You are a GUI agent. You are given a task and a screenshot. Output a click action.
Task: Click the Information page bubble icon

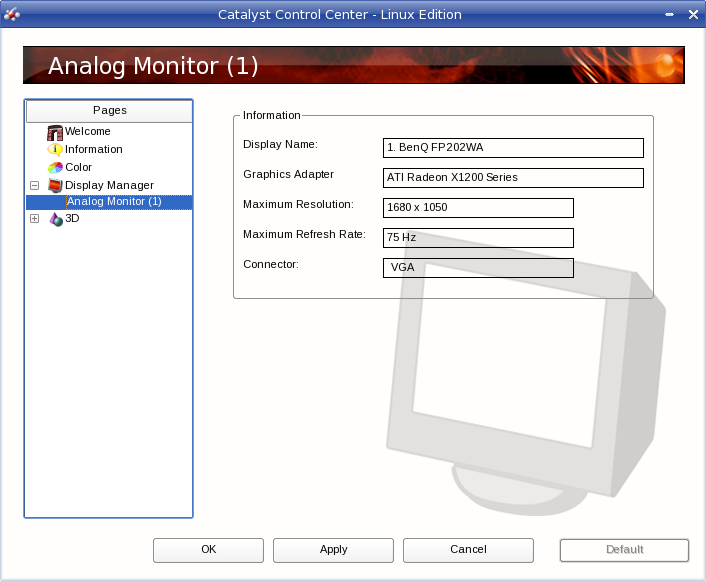[55, 150]
